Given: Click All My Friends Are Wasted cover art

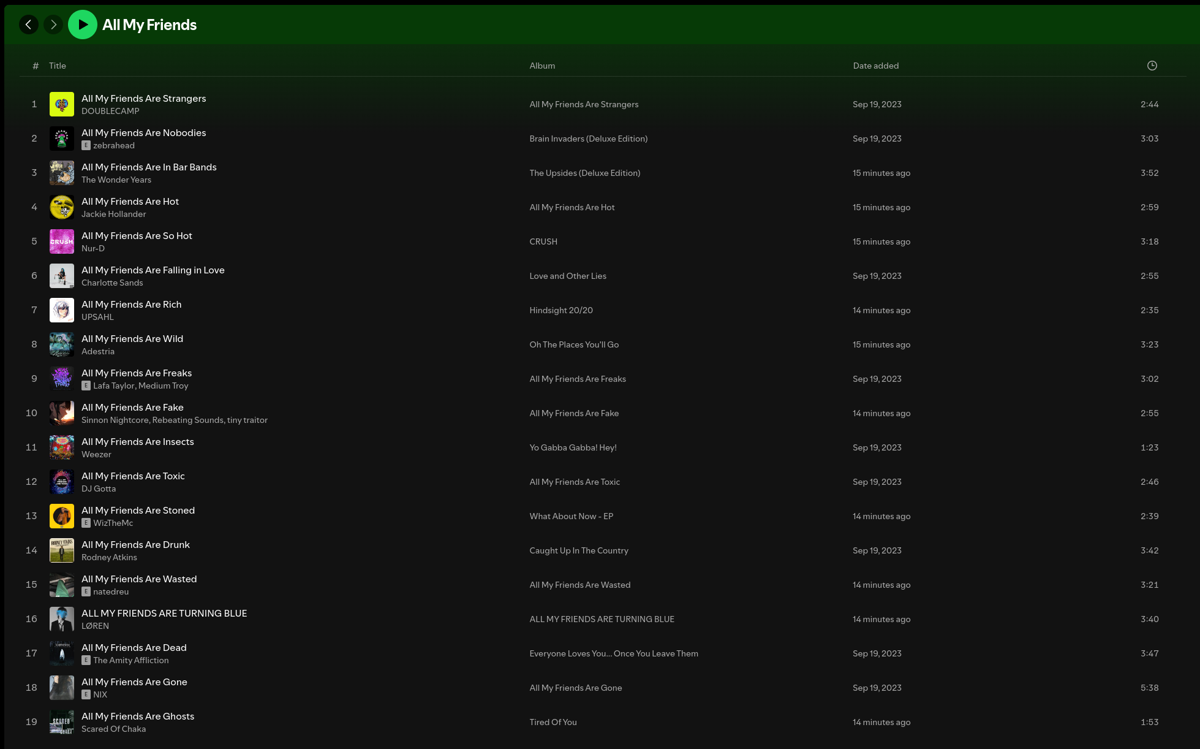Looking at the screenshot, I should pyautogui.click(x=62, y=585).
